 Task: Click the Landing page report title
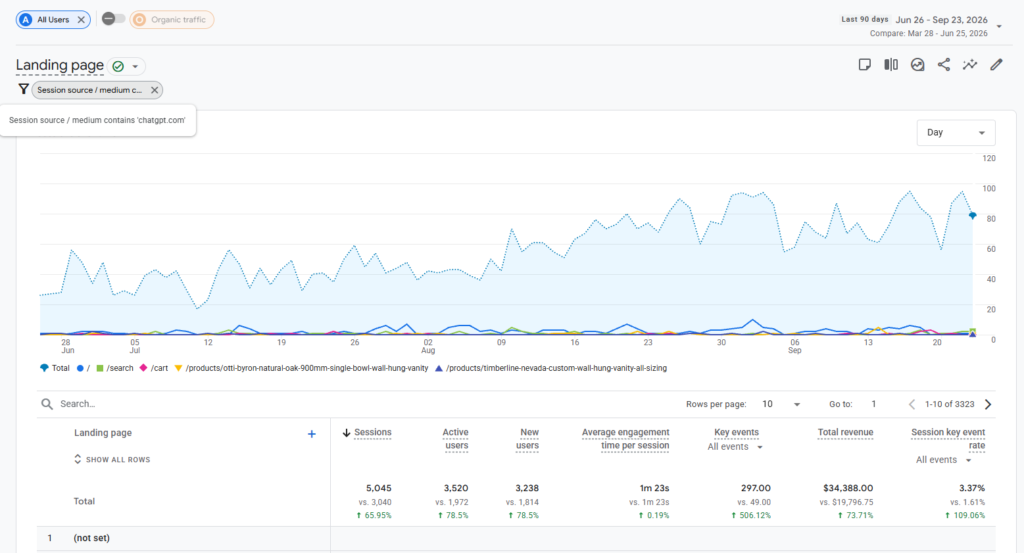coord(59,65)
